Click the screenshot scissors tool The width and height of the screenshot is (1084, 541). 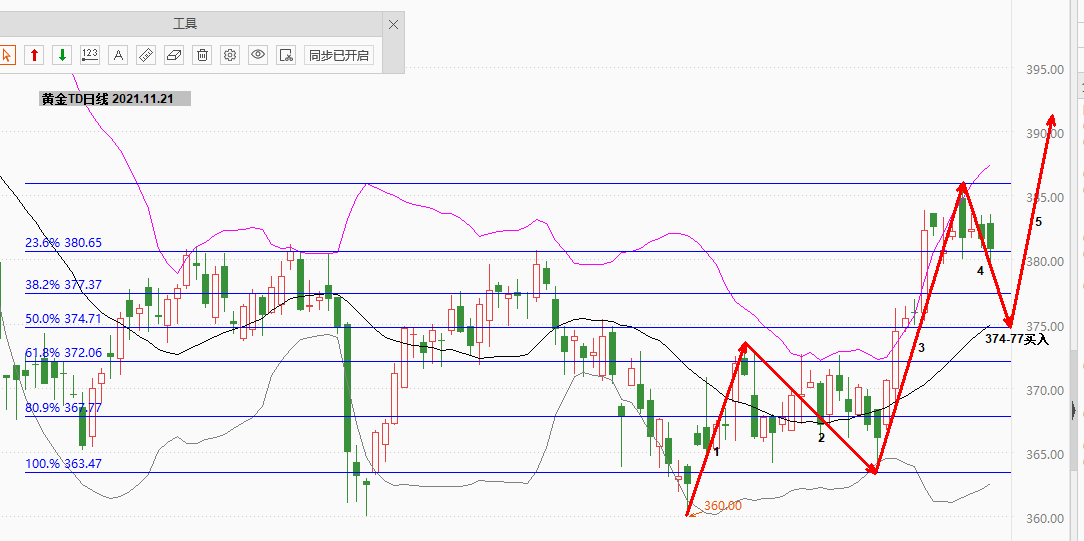[286, 55]
